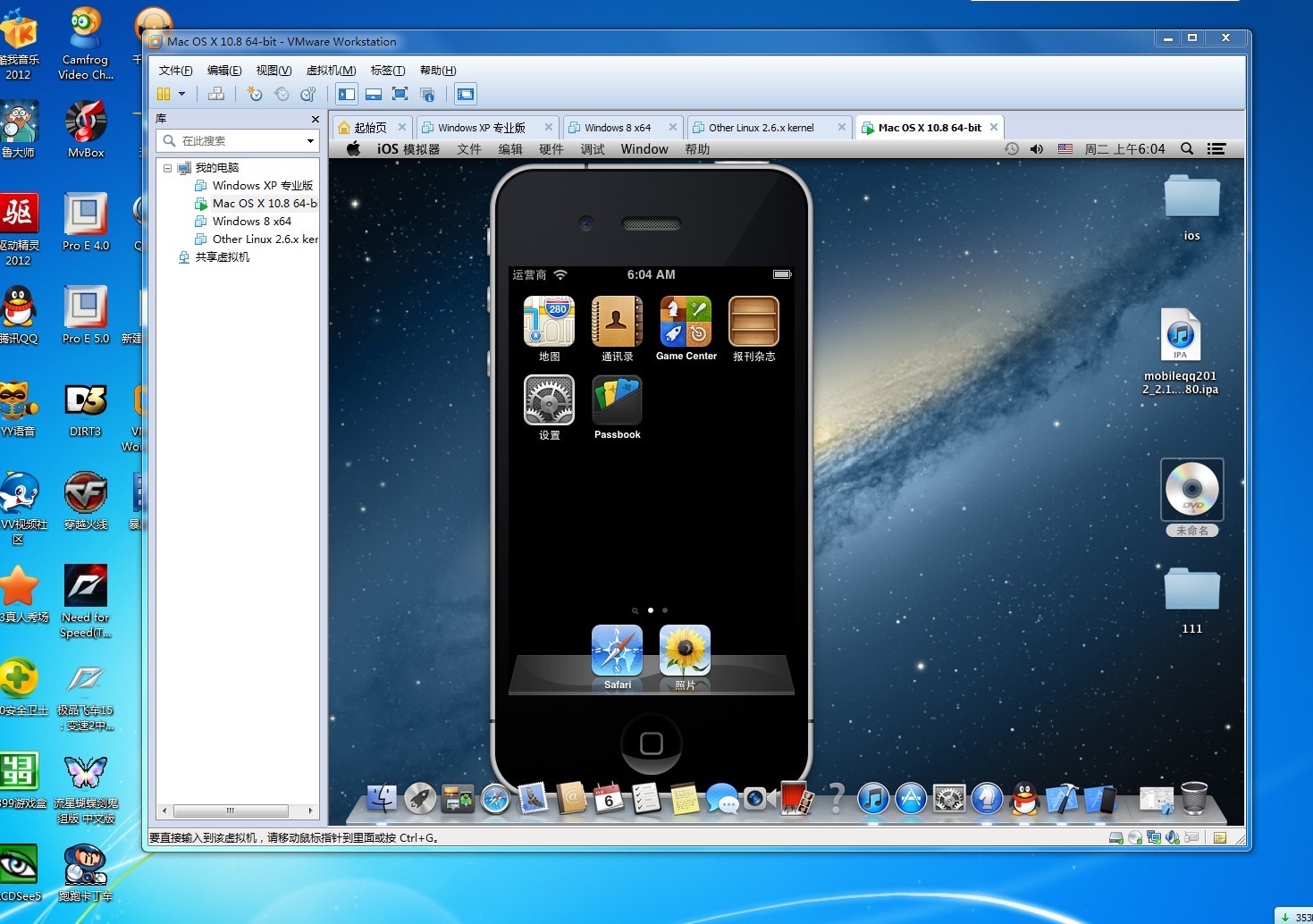
Task: Click the Spotlight search icon in the Mac menu bar
Action: click(1187, 149)
